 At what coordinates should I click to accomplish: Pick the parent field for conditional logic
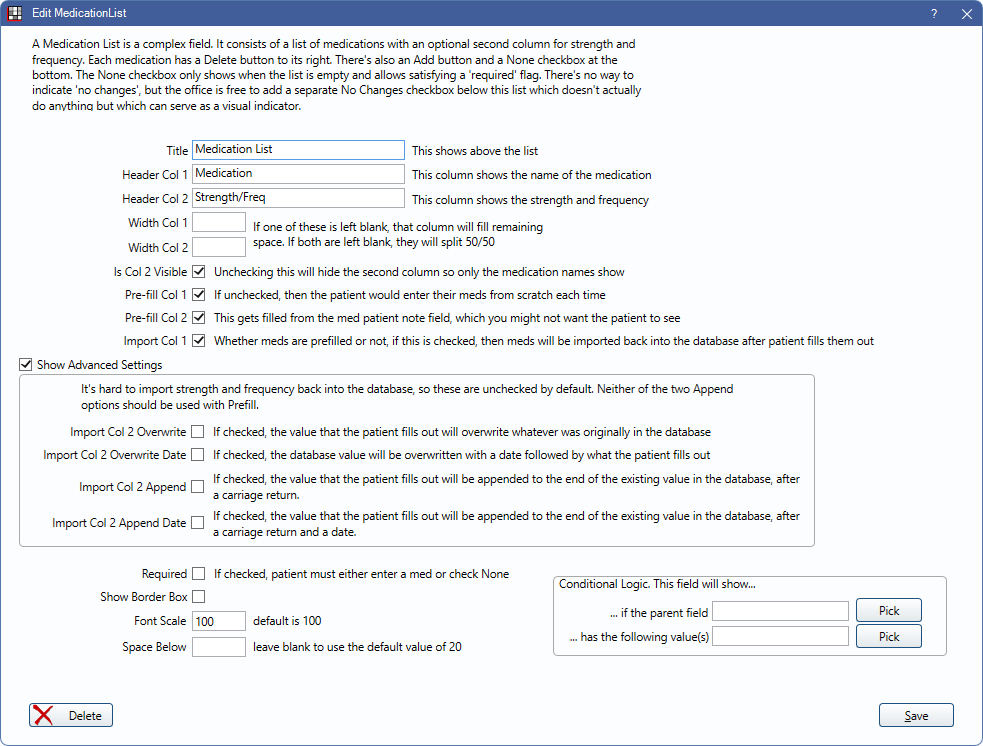[889, 611]
